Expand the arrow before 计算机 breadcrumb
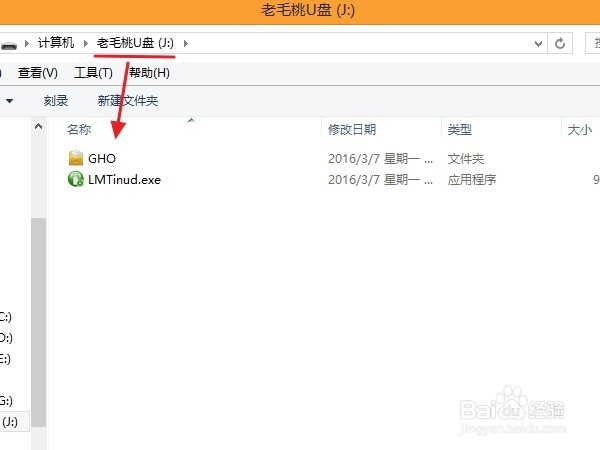The width and height of the screenshot is (600, 450). [x=27, y=43]
